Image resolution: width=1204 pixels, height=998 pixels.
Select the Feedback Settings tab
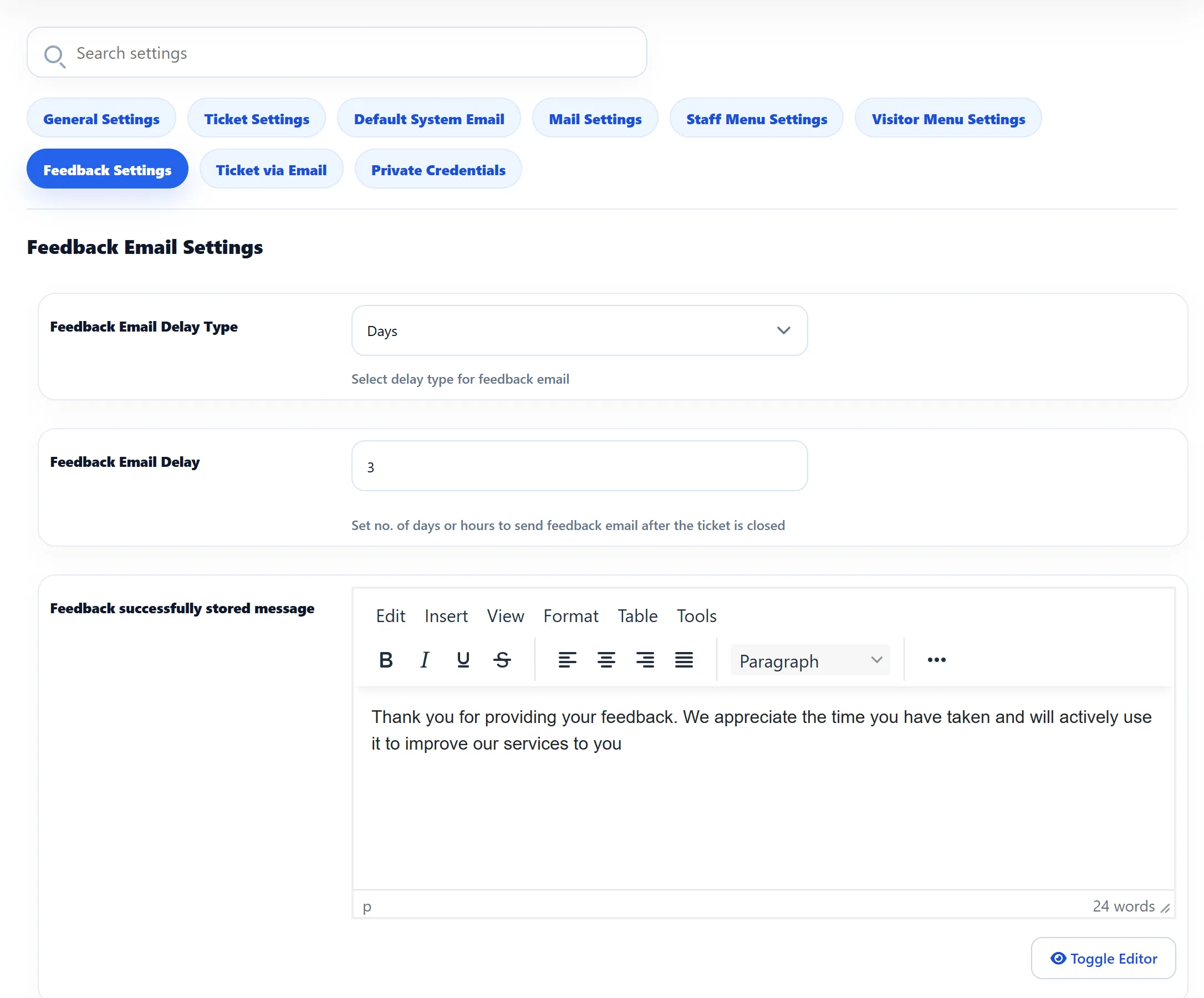[107, 170]
